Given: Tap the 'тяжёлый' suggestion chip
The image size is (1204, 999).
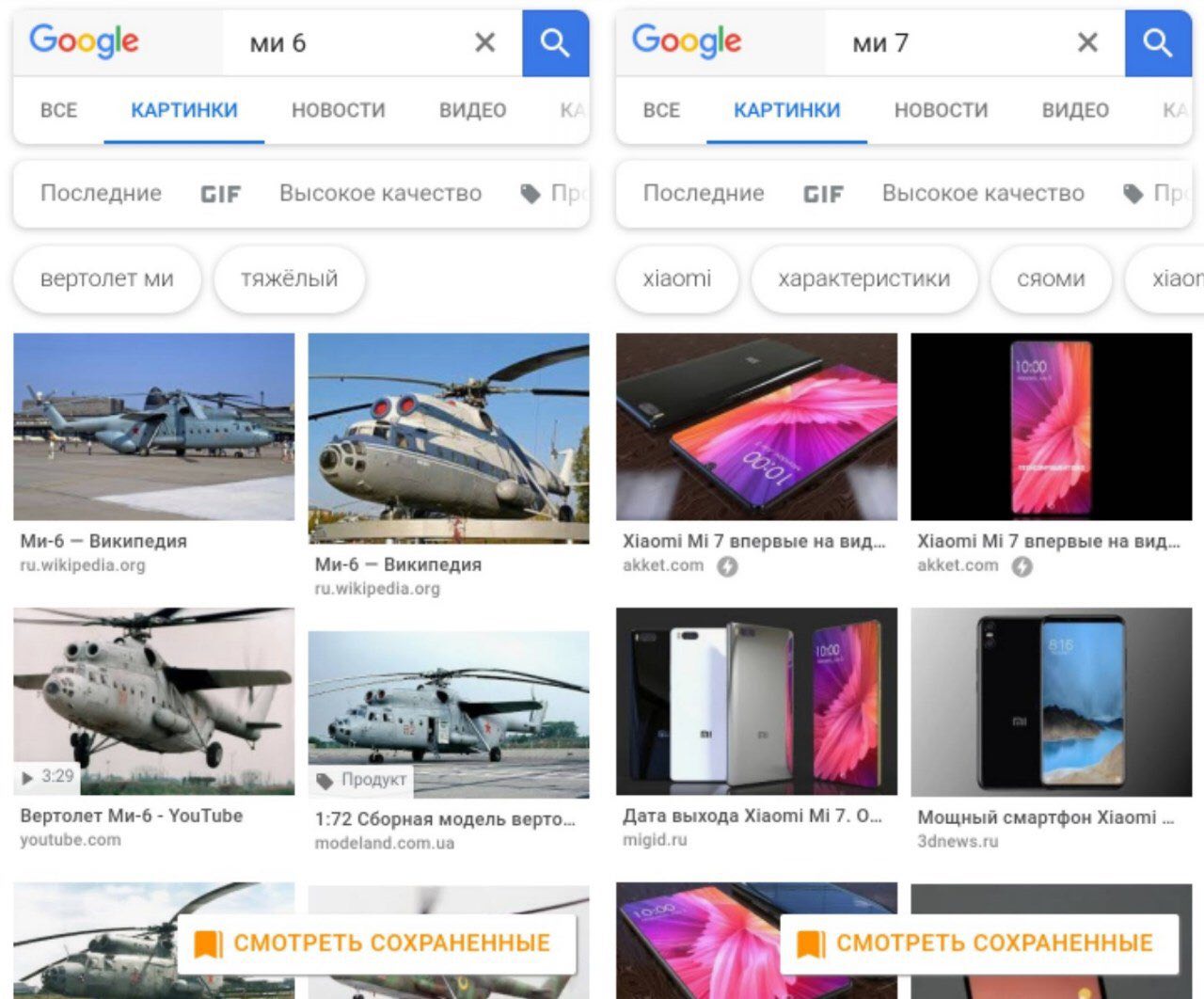Looking at the screenshot, I should pyautogui.click(x=289, y=279).
